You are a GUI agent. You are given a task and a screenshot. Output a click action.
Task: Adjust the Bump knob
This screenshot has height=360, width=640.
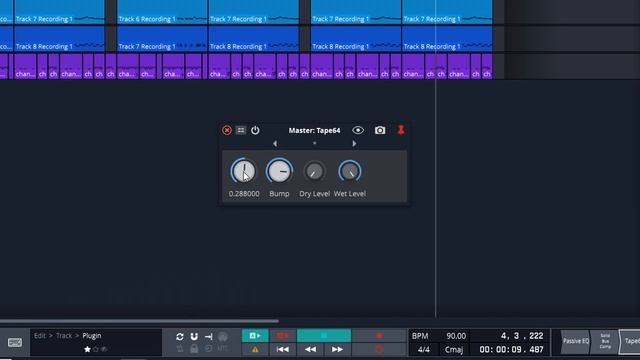pyautogui.click(x=279, y=171)
